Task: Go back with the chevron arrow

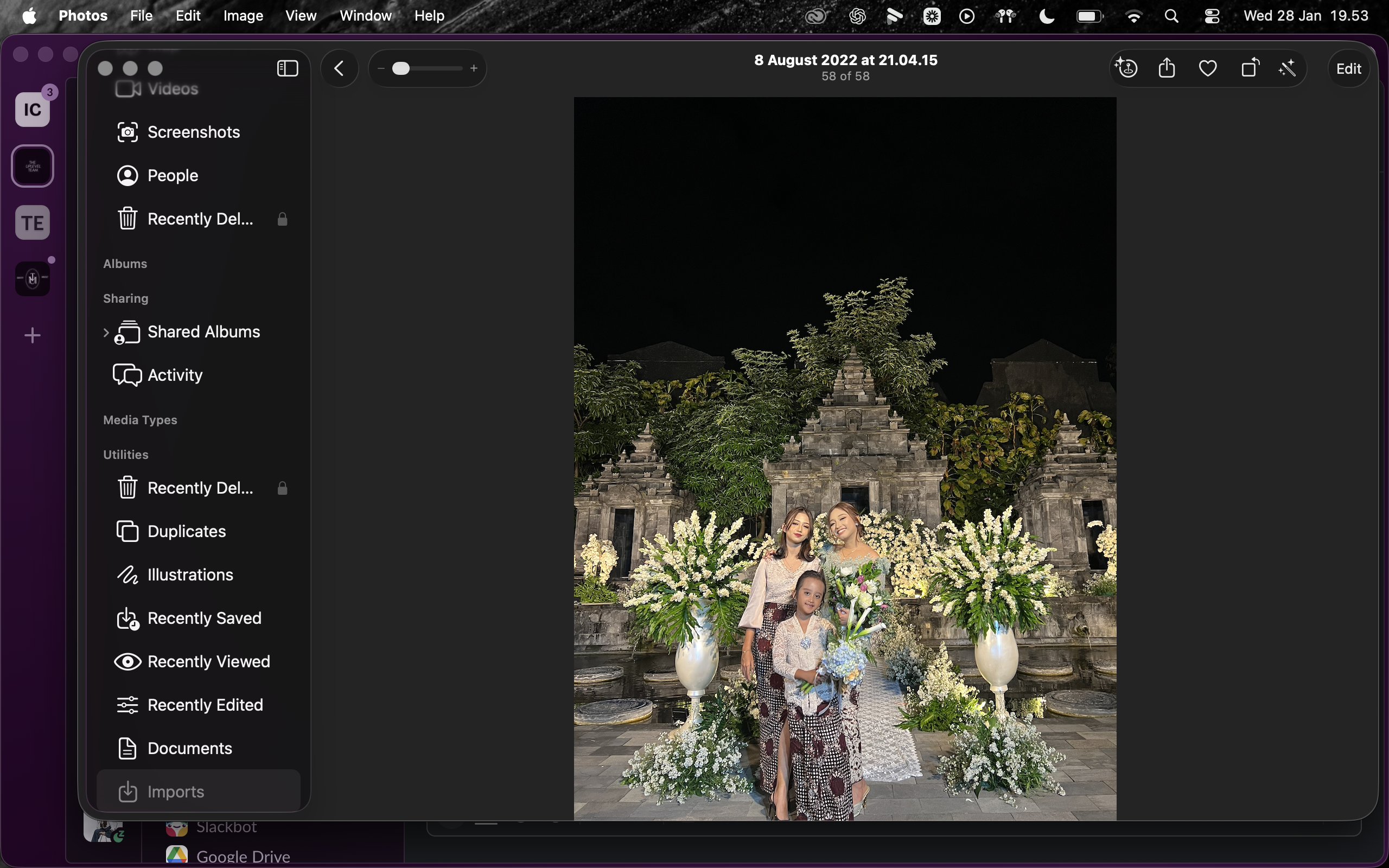Action: pos(339,68)
